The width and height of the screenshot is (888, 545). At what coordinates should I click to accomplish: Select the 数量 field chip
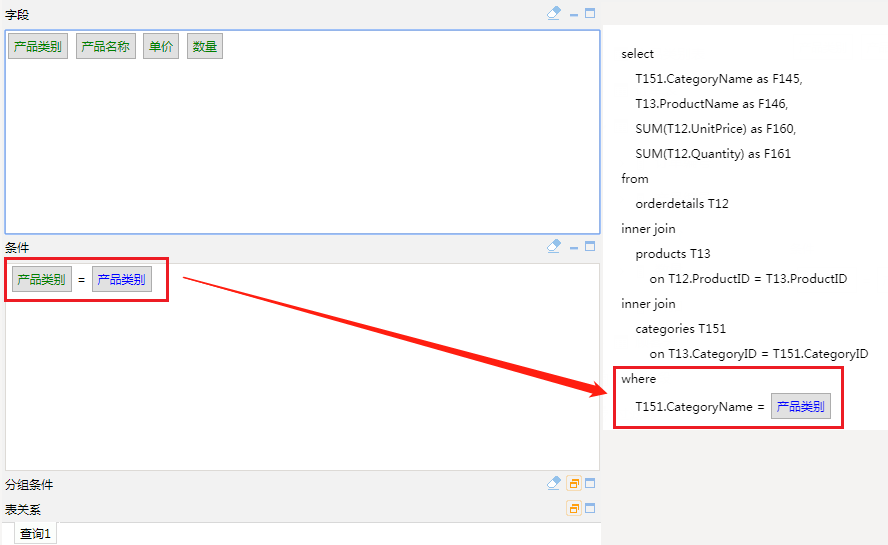[205, 46]
